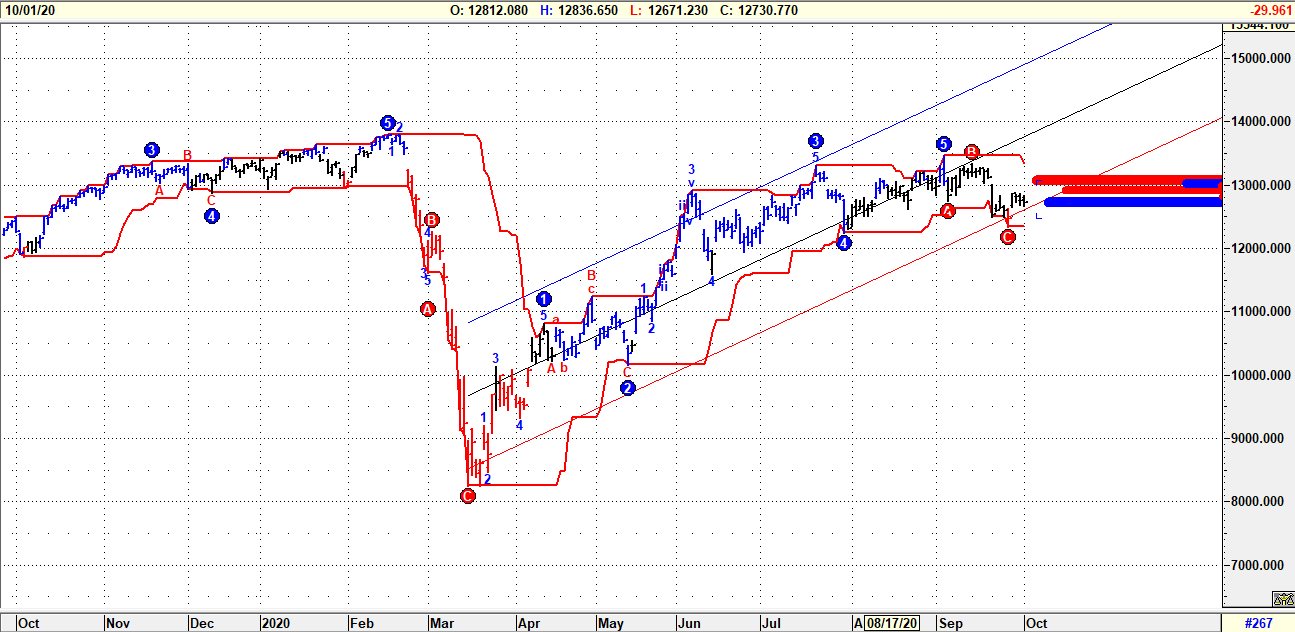Select blue circled 3 wave label in November

click(152, 150)
